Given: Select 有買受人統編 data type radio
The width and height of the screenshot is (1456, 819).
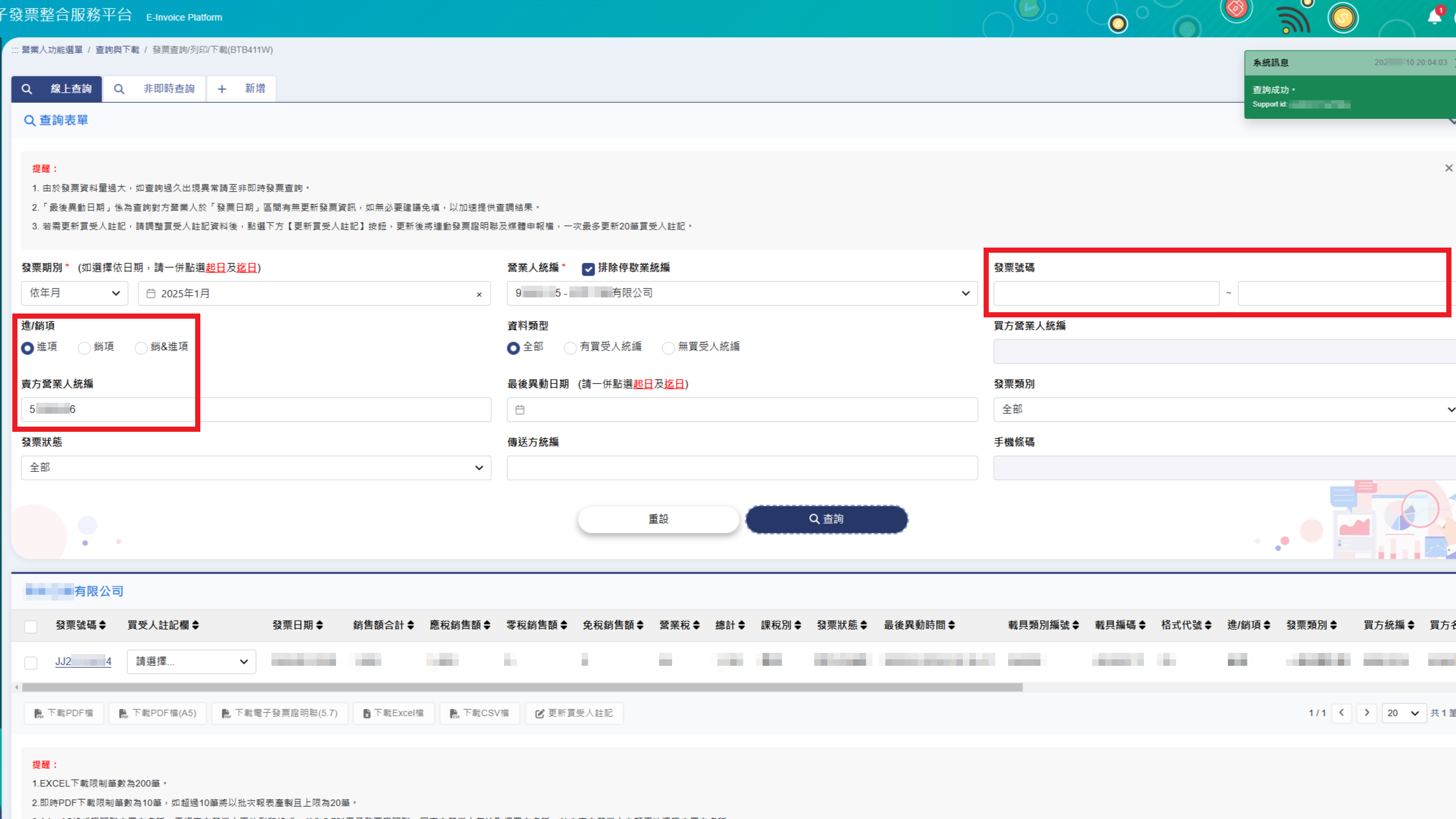Looking at the screenshot, I should pyautogui.click(x=570, y=348).
